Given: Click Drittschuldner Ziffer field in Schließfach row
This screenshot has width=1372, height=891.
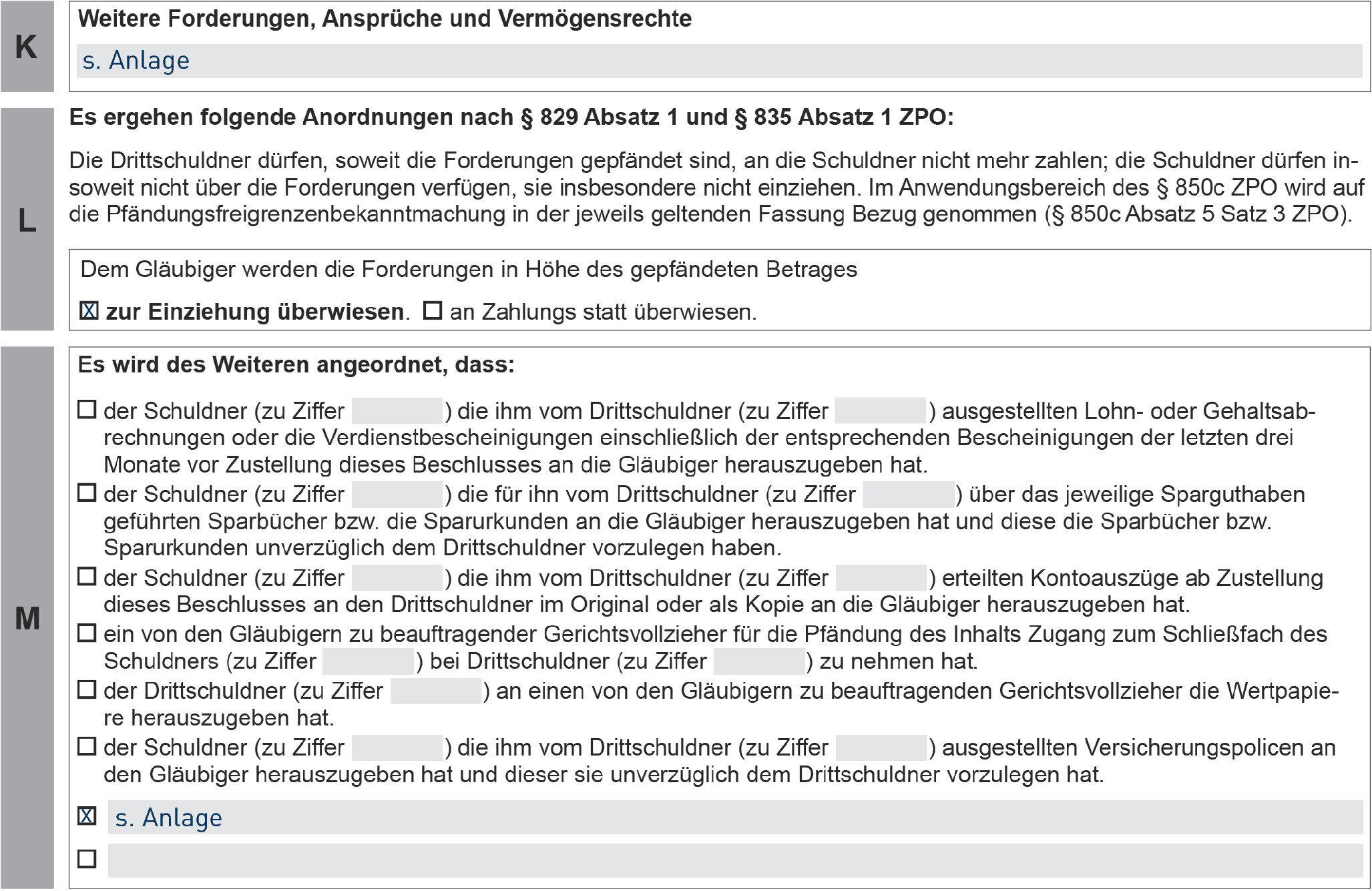Looking at the screenshot, I should coord(759,661).
